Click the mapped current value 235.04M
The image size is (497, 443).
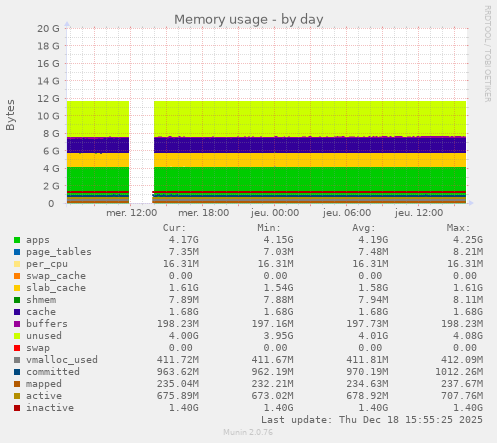point(178,384)
